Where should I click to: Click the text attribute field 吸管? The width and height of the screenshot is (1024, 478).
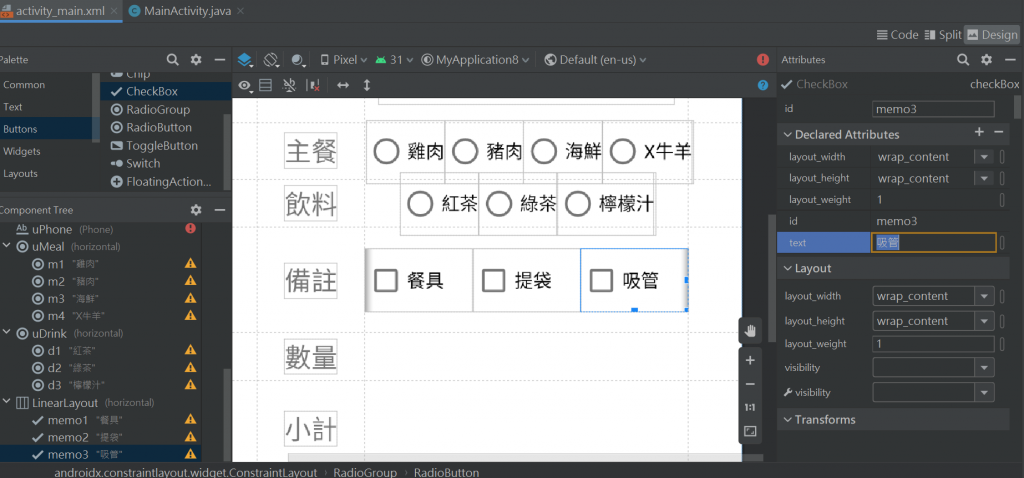(933, 243)
